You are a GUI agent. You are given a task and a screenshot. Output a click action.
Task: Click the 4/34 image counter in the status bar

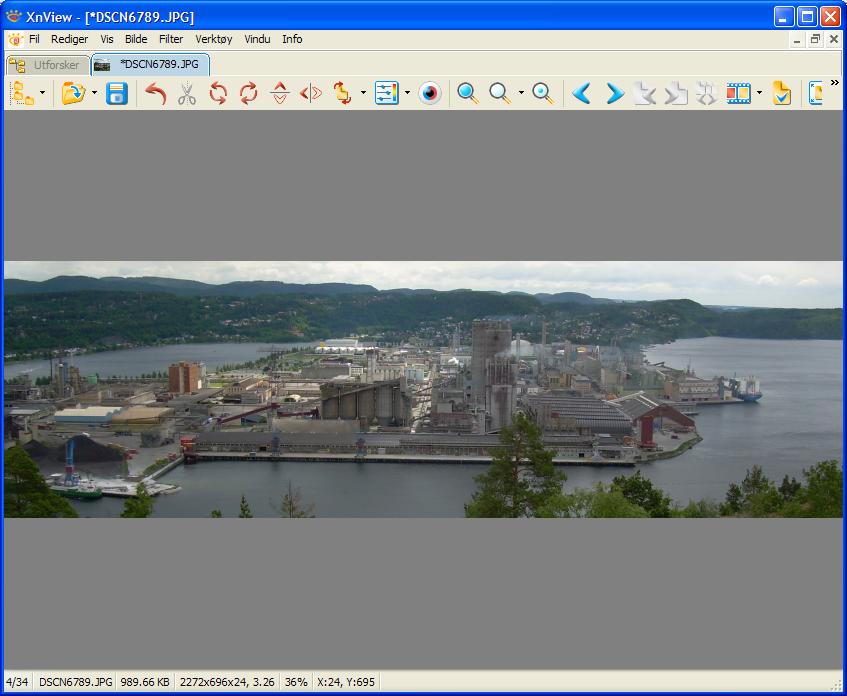(x=17, y=682)
